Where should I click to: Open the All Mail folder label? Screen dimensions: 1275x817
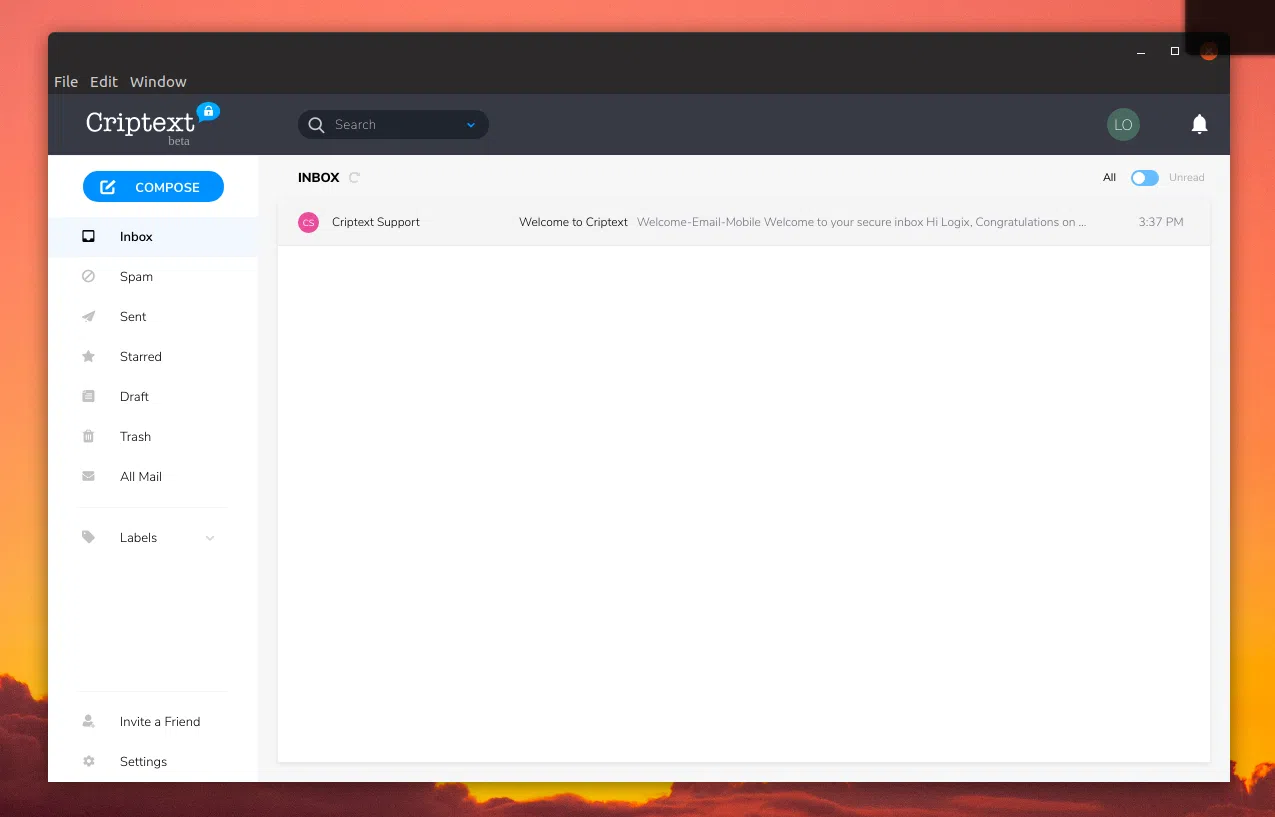[x=141, y=477]
